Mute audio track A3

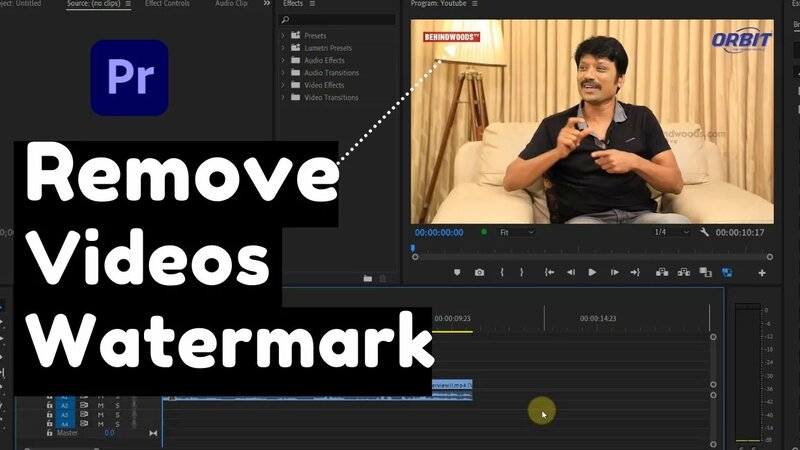101,415
